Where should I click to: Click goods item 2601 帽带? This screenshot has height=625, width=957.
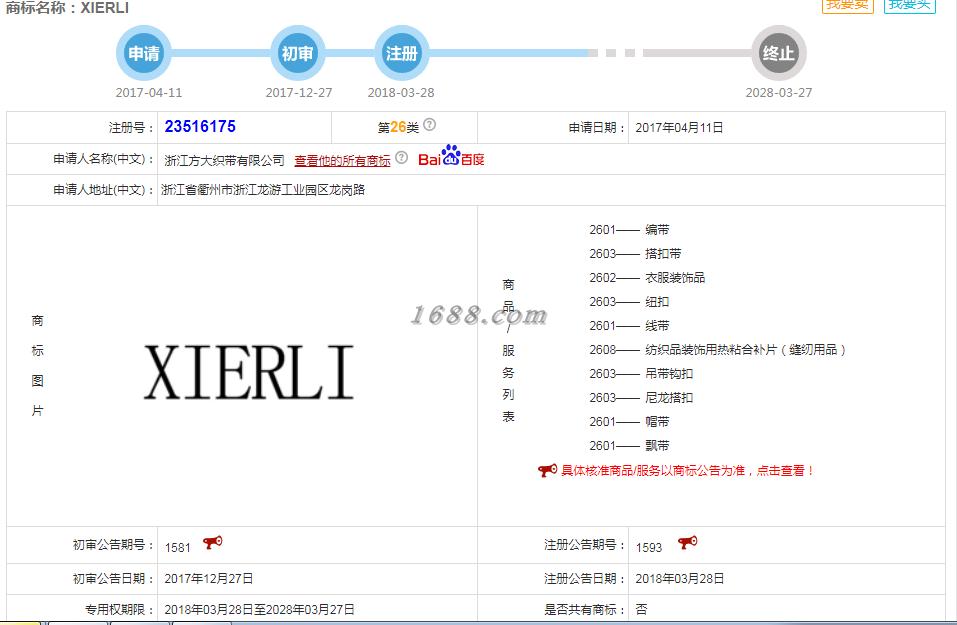pos(629,422)
